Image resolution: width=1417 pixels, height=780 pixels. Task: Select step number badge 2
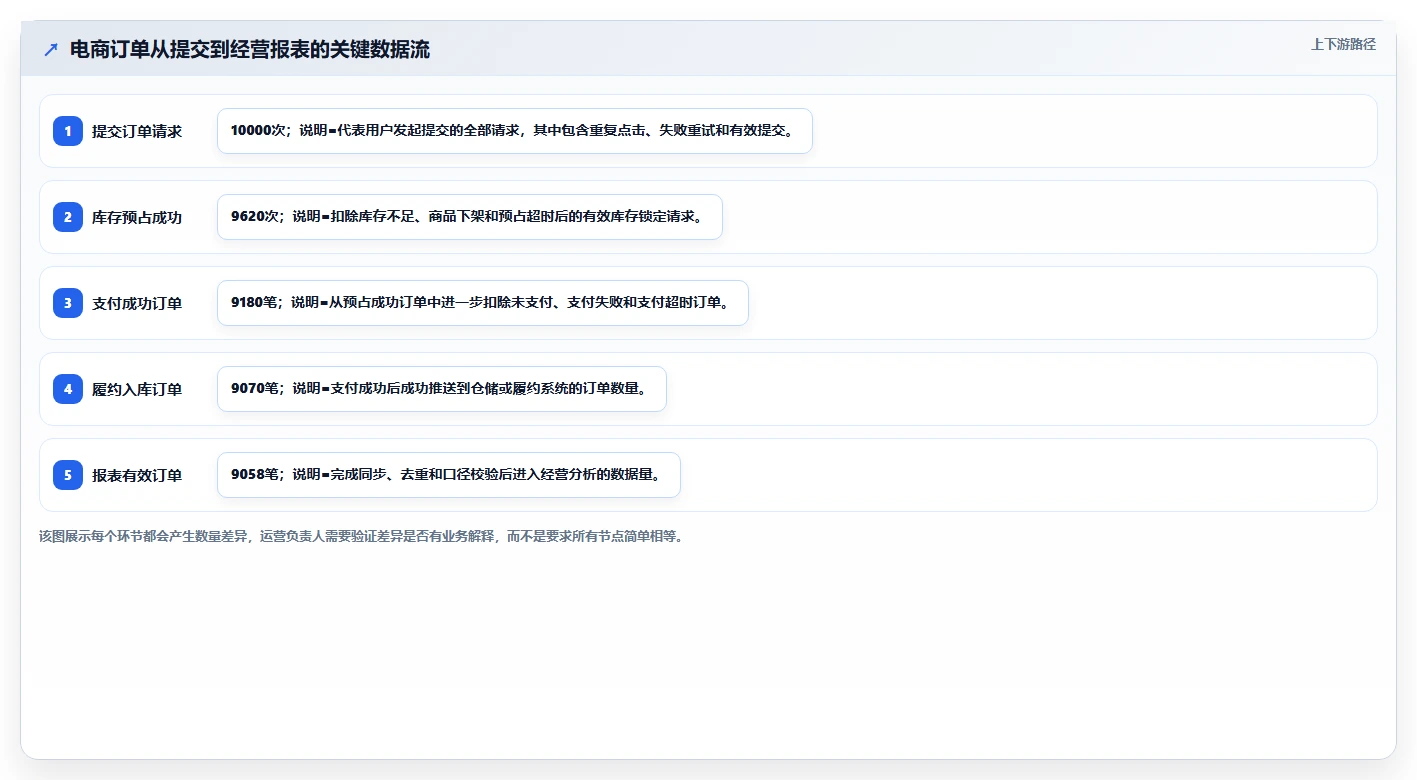coord(68,217)
